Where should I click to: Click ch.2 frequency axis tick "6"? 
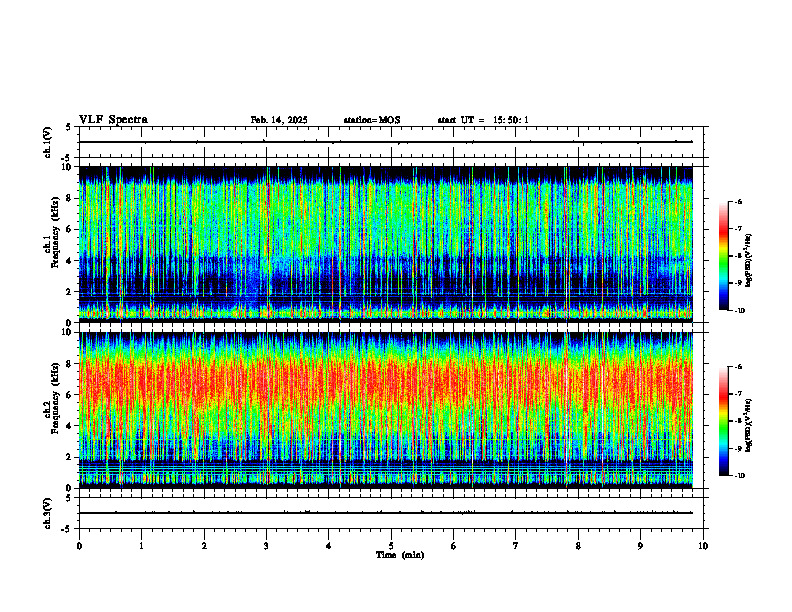point(70,395)
